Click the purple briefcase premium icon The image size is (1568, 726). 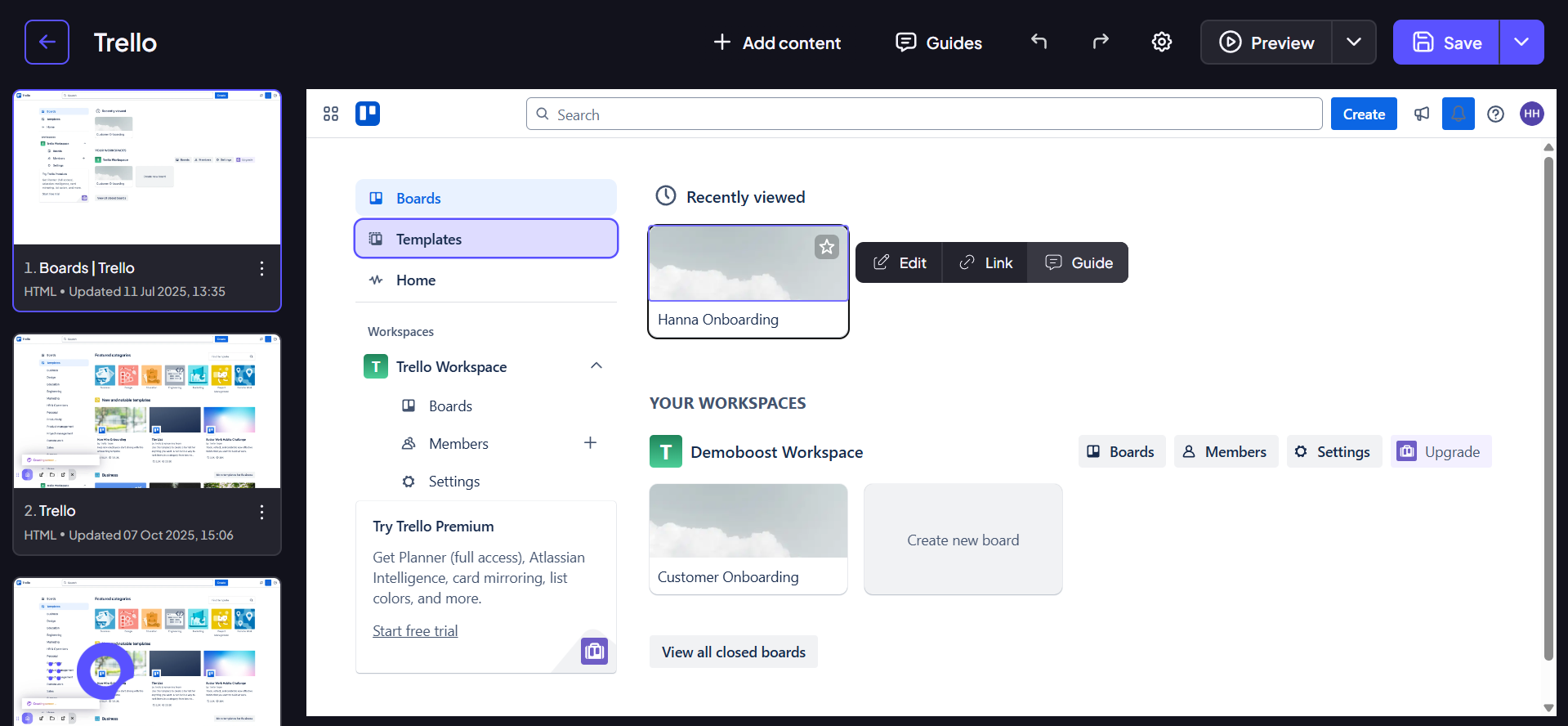point(594,651)
